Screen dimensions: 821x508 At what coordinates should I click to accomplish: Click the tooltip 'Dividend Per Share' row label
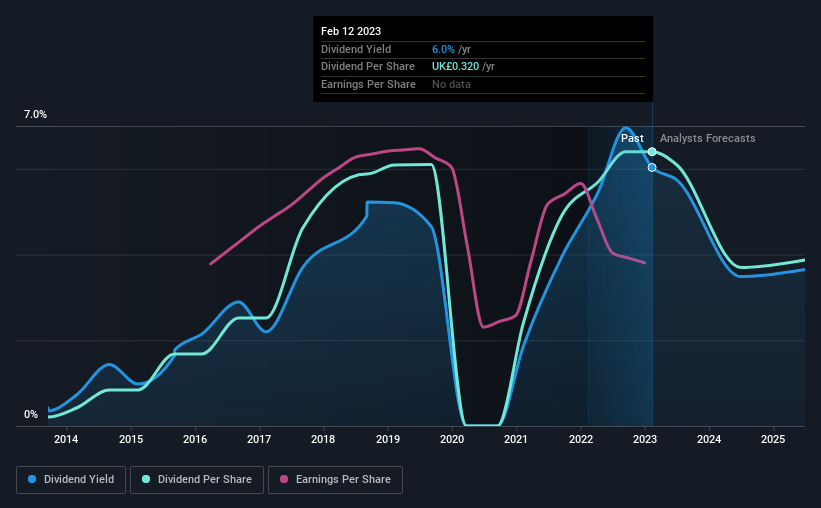click(368, 67)
